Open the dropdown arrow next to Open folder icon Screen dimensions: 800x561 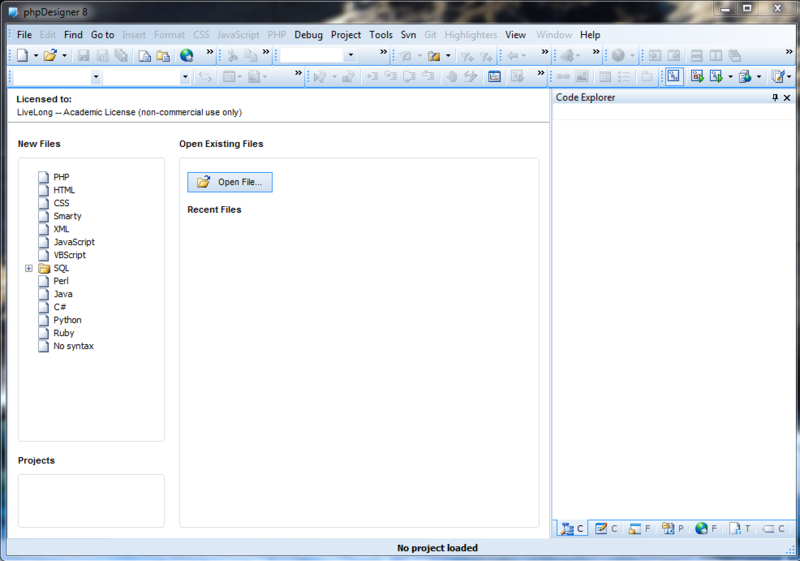[64, 56]
